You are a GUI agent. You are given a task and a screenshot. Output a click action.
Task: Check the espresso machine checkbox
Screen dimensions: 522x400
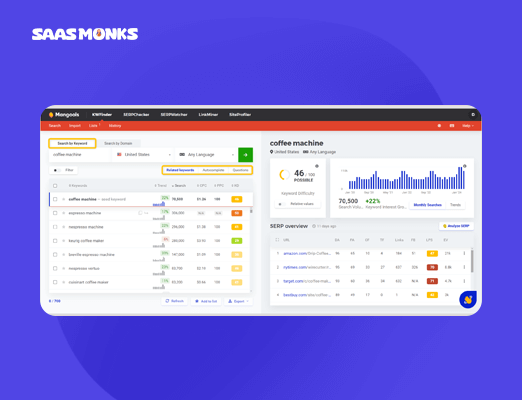55,213
